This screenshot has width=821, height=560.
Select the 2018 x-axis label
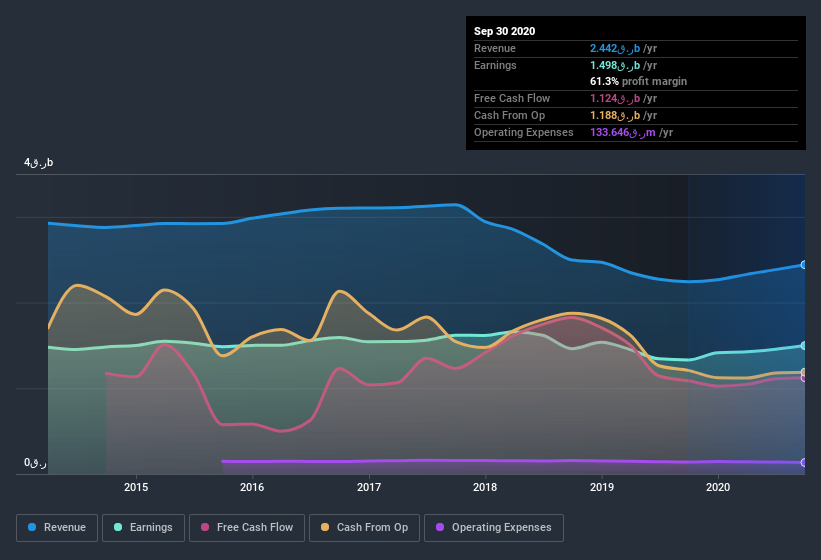[485, 487]
